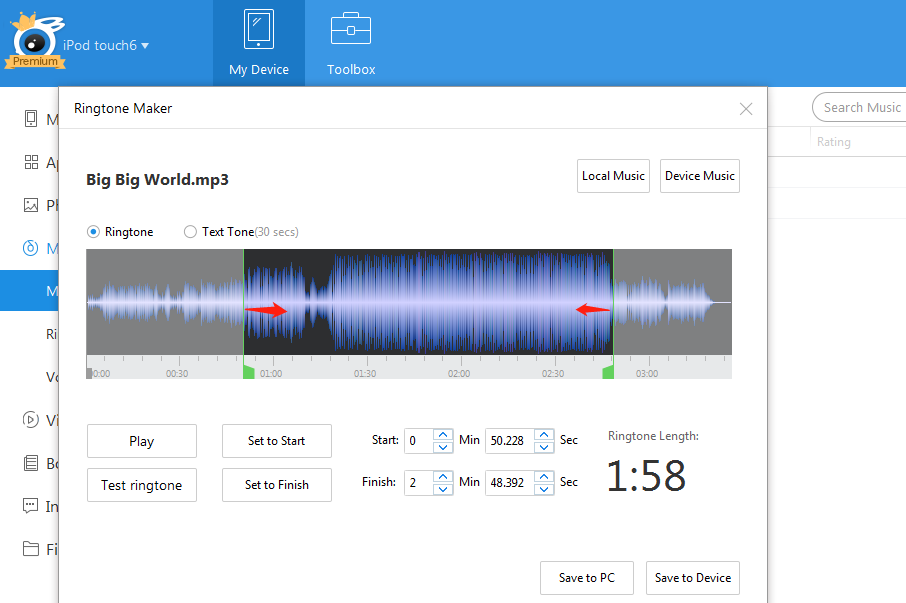Click the Premium app logo icon
906x603 pixels.
(x=35, y=42)
